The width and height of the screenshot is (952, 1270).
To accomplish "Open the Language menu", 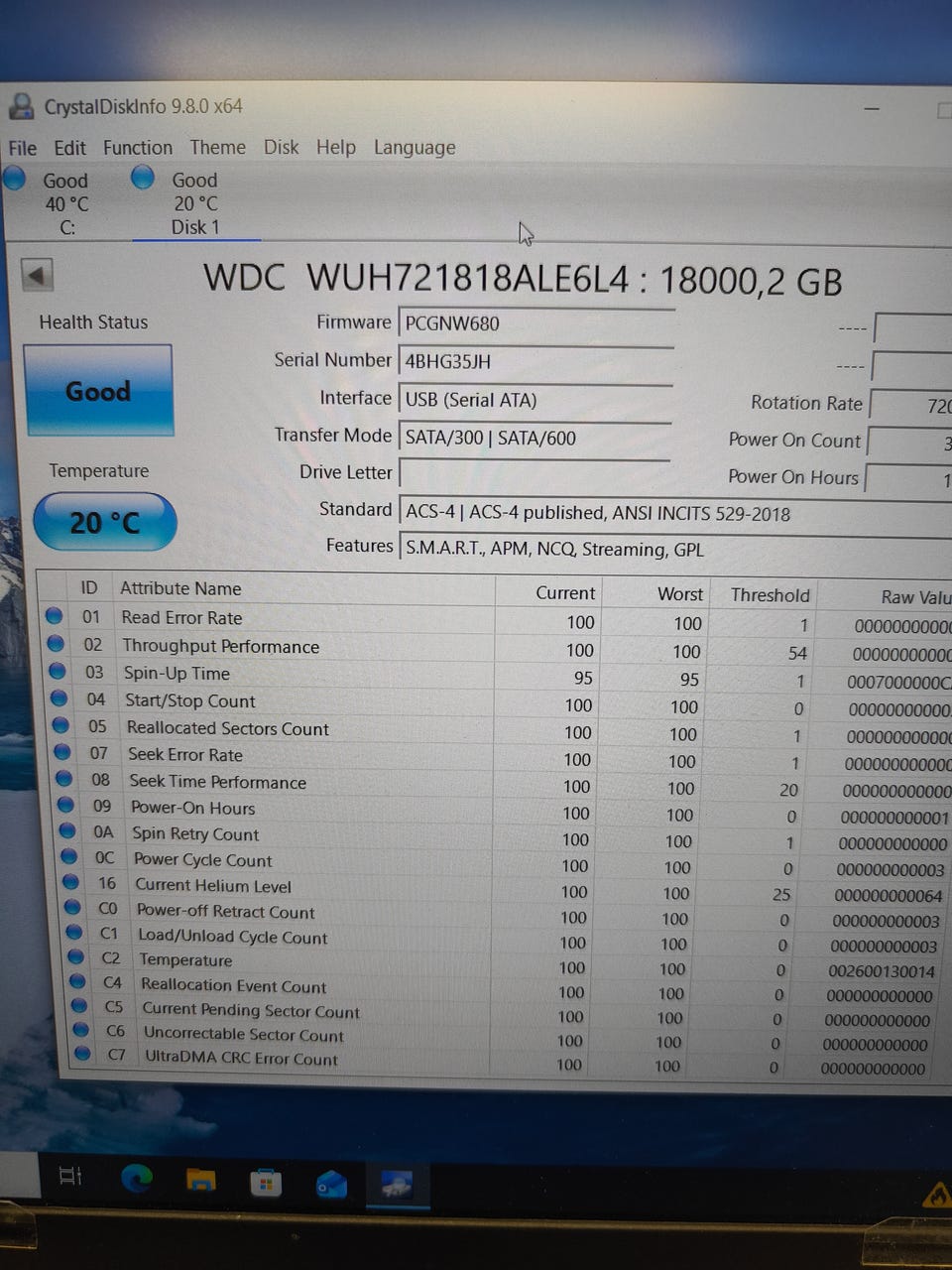I will click(415, 148).
